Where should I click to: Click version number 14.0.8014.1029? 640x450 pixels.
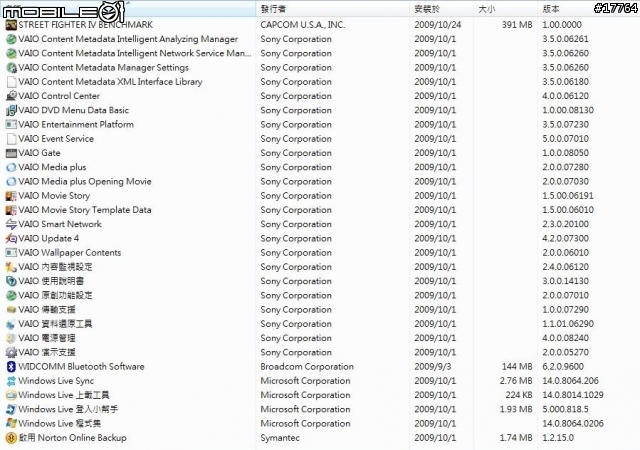tap(573, 395)
